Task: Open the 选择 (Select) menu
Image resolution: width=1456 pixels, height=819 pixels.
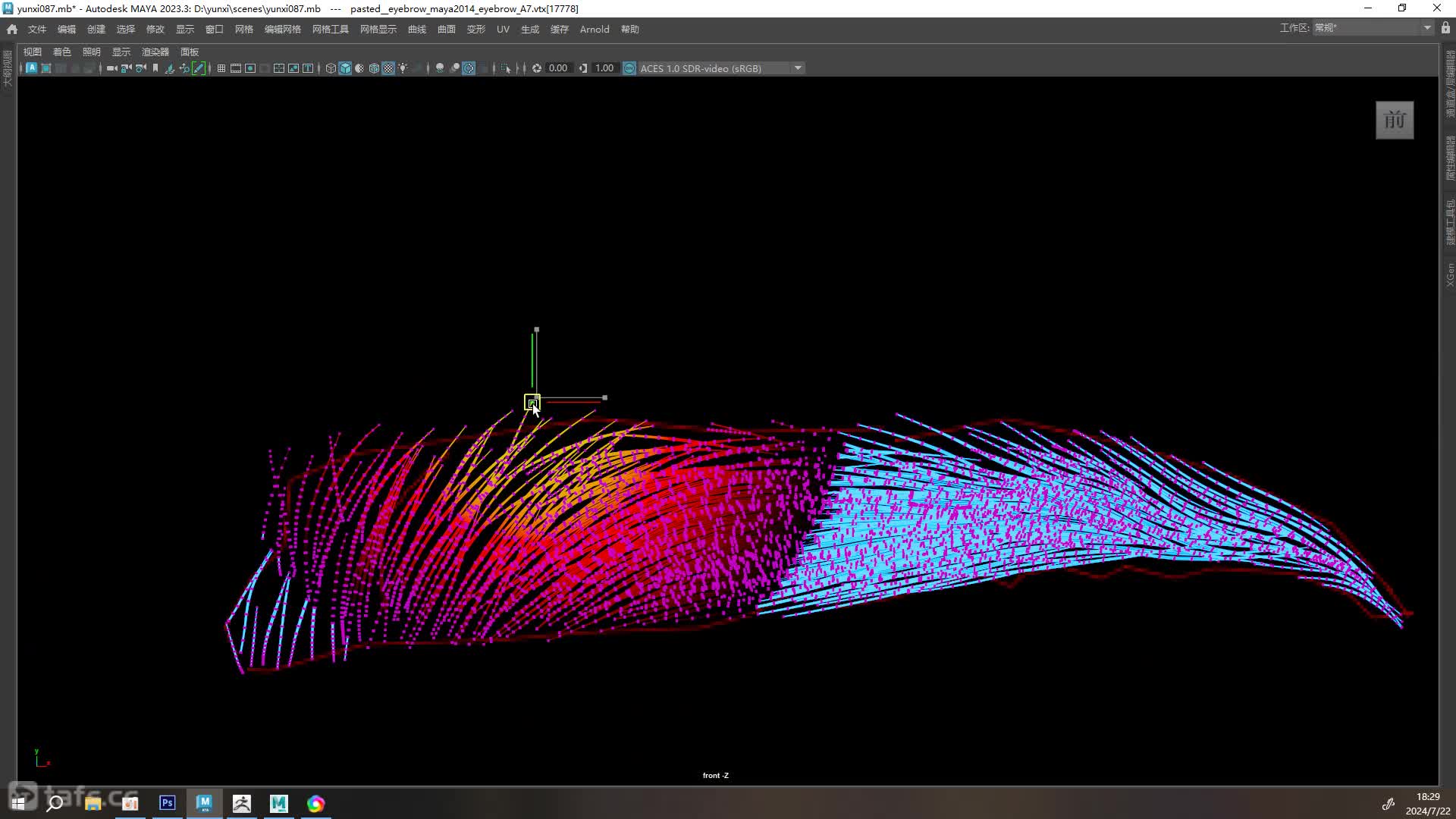Action: tap(126, 29)
